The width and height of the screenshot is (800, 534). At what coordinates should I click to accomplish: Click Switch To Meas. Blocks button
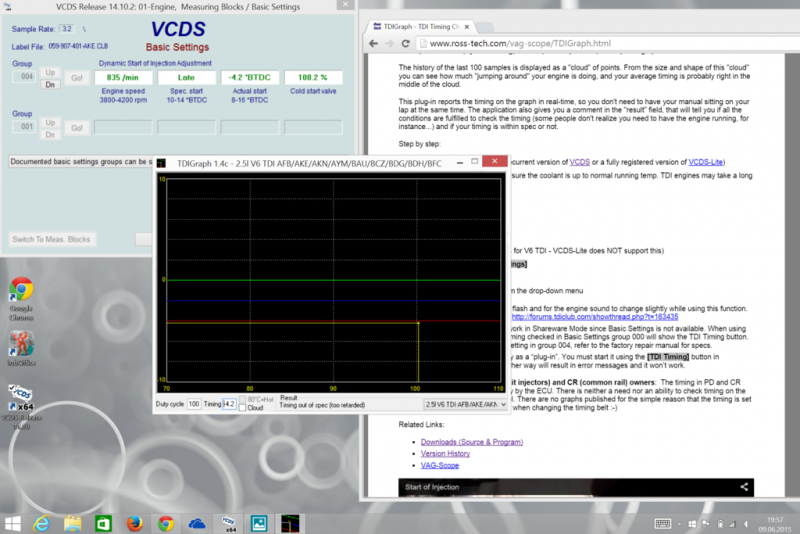pyautogui.click(x=51, y=239)
